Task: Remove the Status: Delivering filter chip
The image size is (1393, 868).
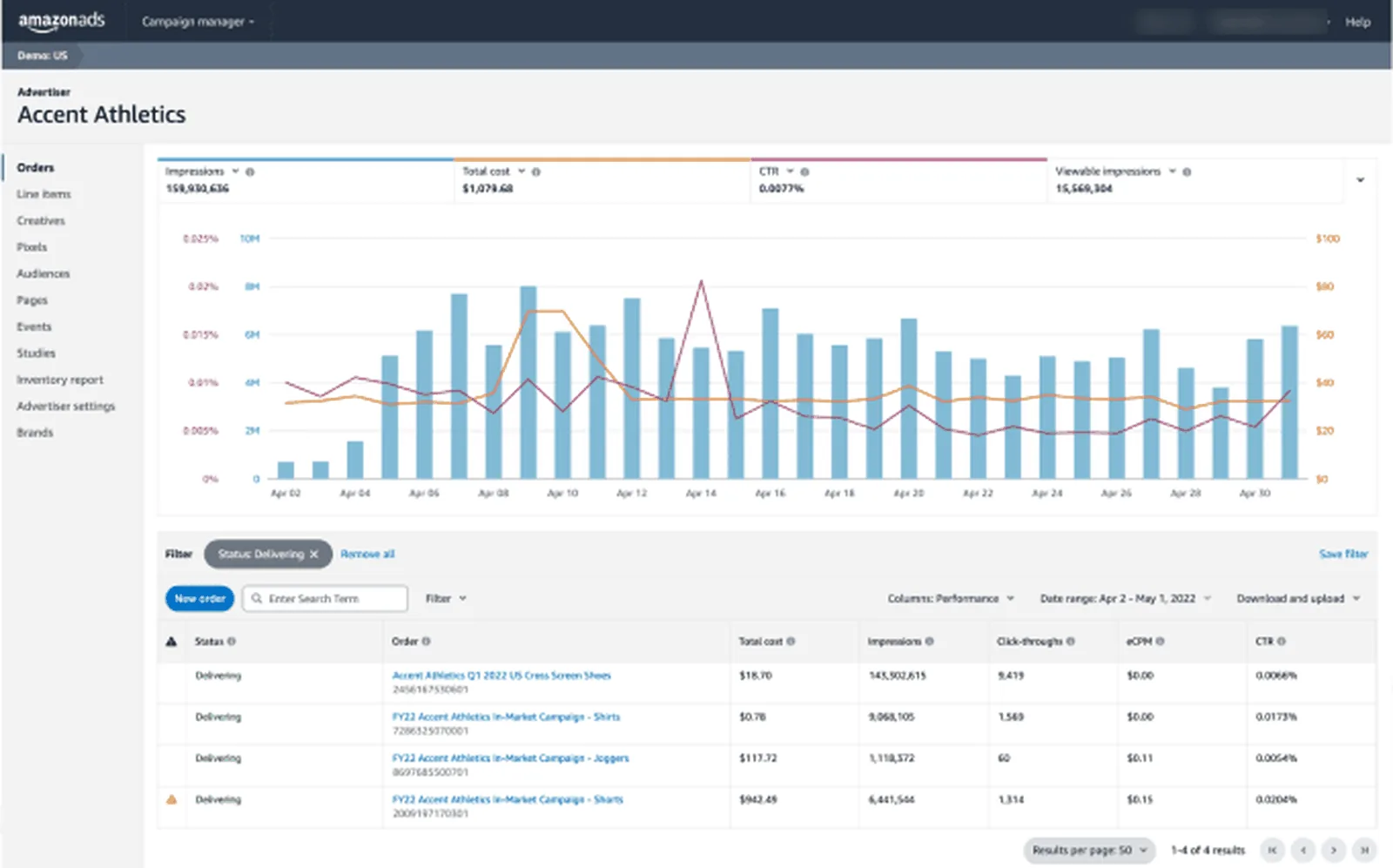Action: click(x=314, y=554)
